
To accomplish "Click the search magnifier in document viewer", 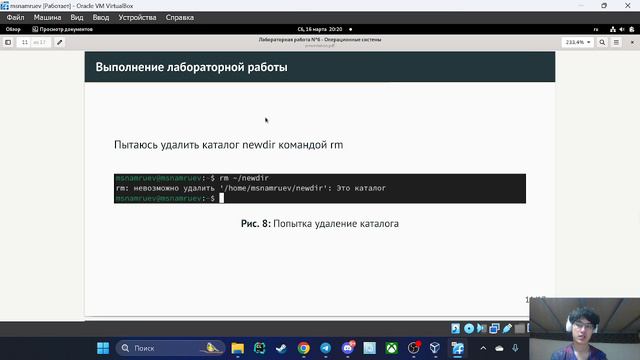I will tap(602, 42).
